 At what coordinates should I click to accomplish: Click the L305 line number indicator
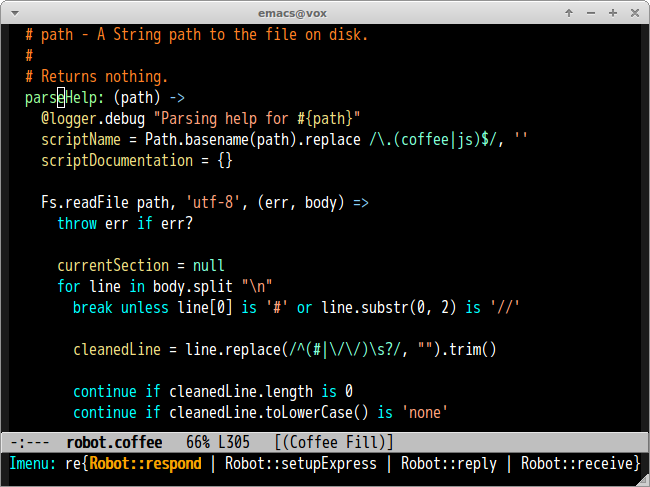point(234,442)
